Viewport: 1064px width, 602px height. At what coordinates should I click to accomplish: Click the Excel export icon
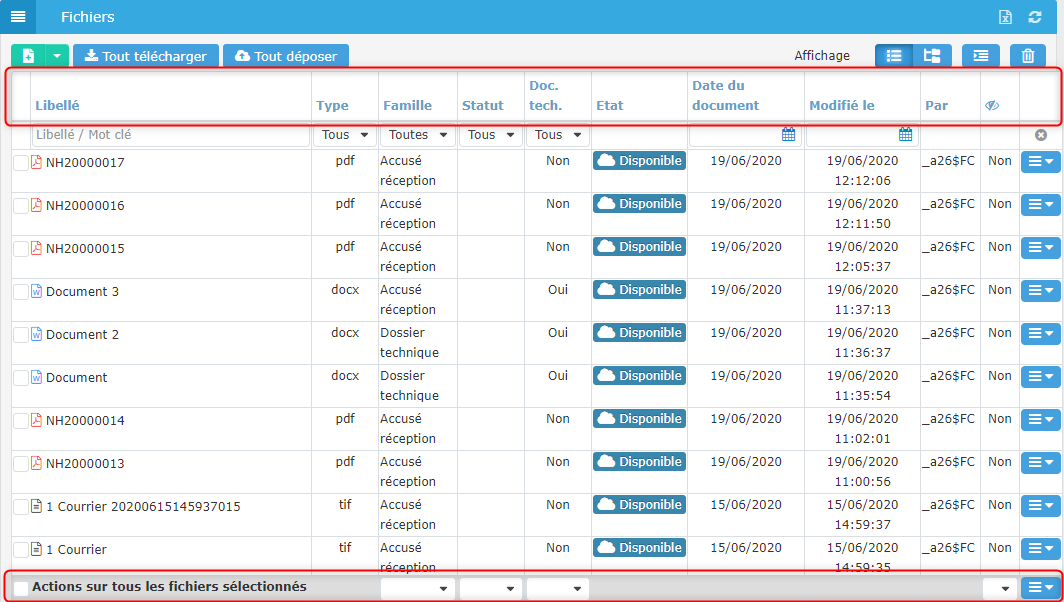(1006, 17)
